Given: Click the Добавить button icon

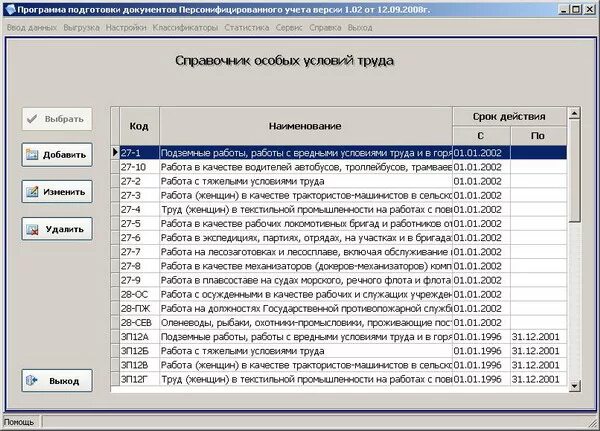Looking at the screenshot, I should [32, 155].
